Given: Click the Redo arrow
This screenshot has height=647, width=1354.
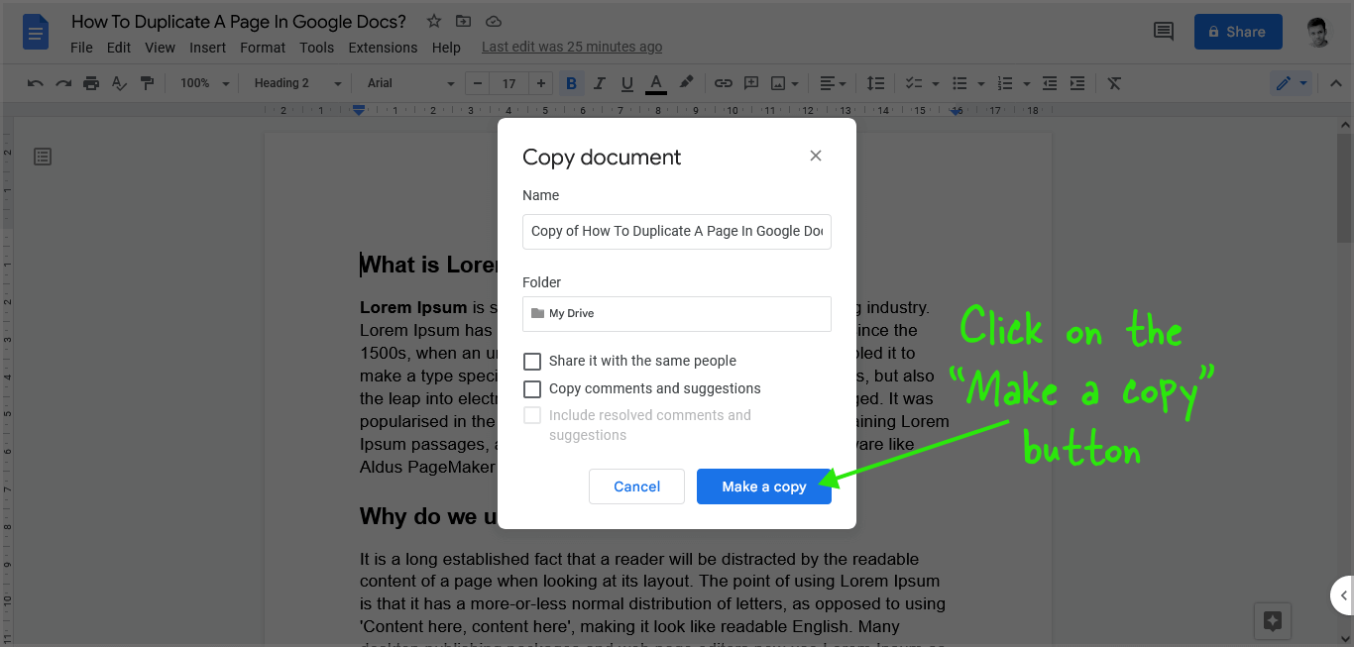Looking at the screenshot, I should pos(63,83).
